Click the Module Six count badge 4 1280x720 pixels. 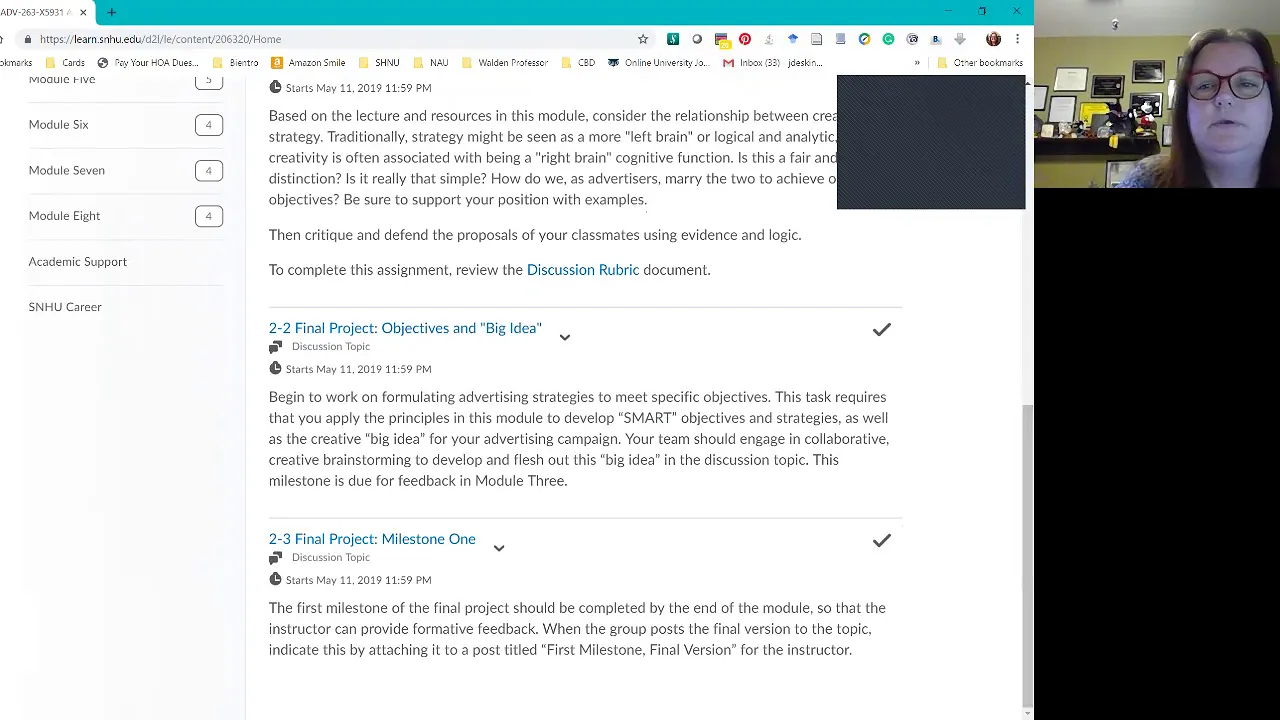[x=208, y=125]
